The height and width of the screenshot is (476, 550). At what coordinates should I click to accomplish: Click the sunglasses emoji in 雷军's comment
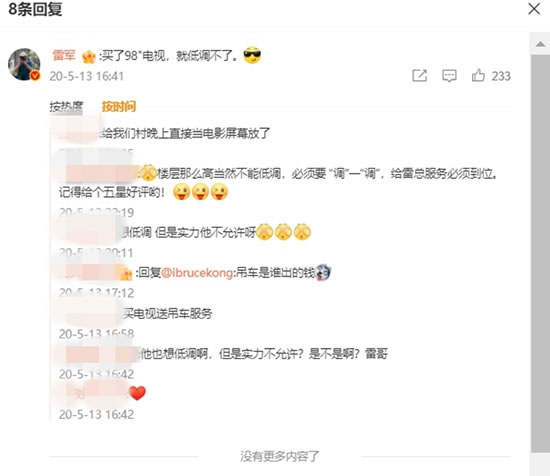pos(252,55)
